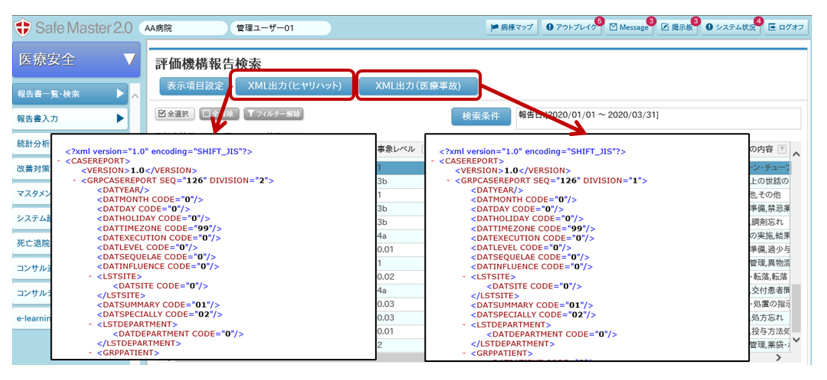Open the アウトブレイク outbreak alerts
The width and height of the screenshot is (827, 380).
(572, 27)
